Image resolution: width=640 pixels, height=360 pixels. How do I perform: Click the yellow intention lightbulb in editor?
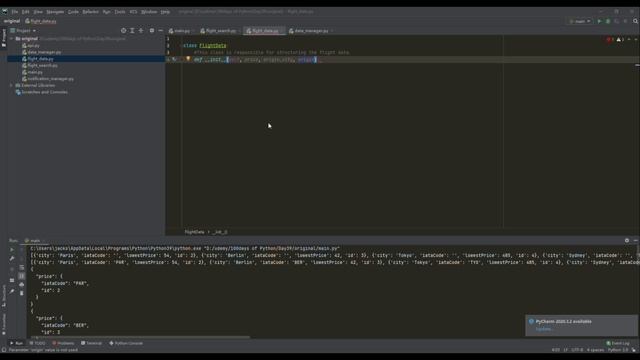pyautogui.click(x=188, y=59)
